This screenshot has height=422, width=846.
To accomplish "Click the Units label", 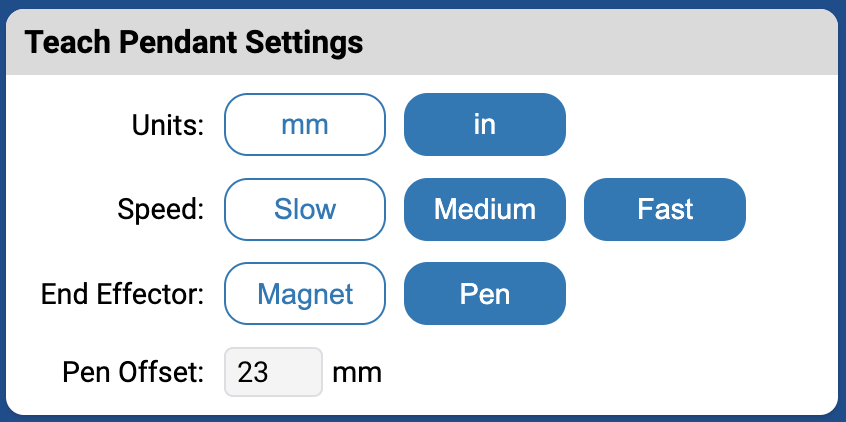I will [167, 126].
